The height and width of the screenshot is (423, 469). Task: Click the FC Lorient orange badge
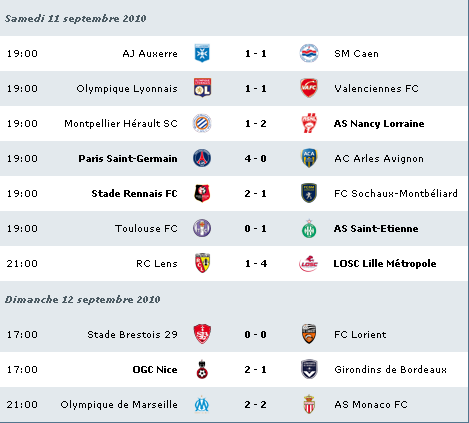coord(309,334)
